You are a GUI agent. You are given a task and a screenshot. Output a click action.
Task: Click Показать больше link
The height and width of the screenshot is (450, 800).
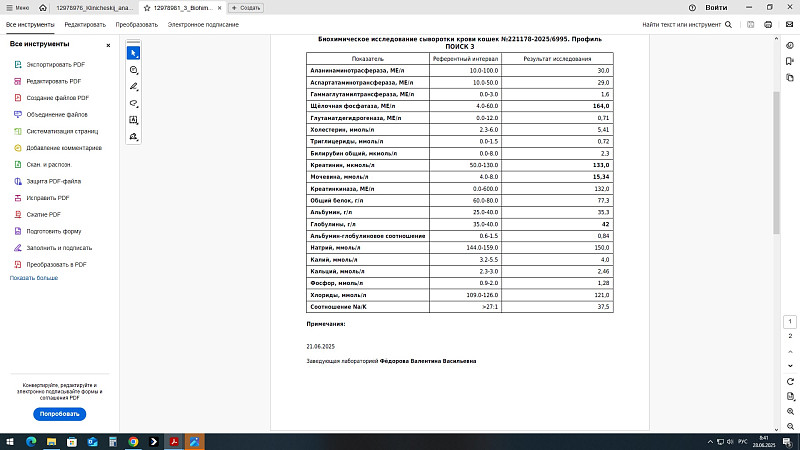pyautogui.click(x=34, y=278)
